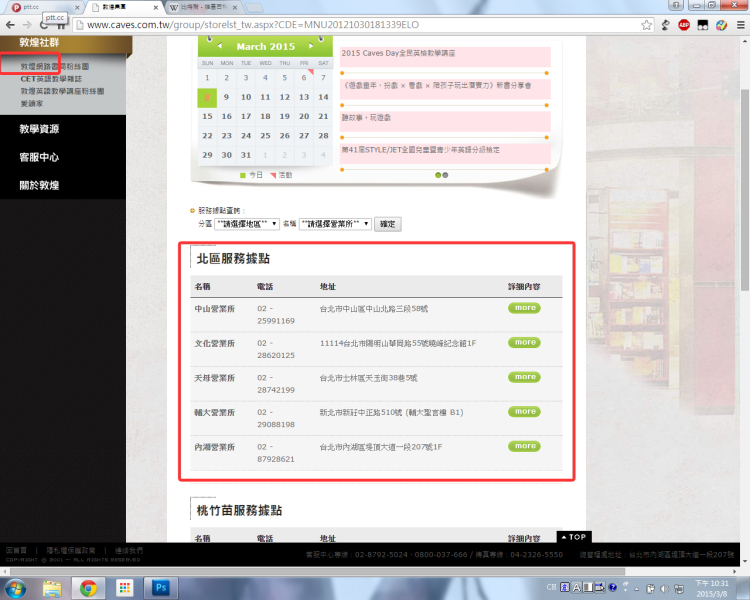Open File Explorer from the taskbar
The width and height of the screenshot is (750, 600).
pyautogui.click(x=52, y=588)
